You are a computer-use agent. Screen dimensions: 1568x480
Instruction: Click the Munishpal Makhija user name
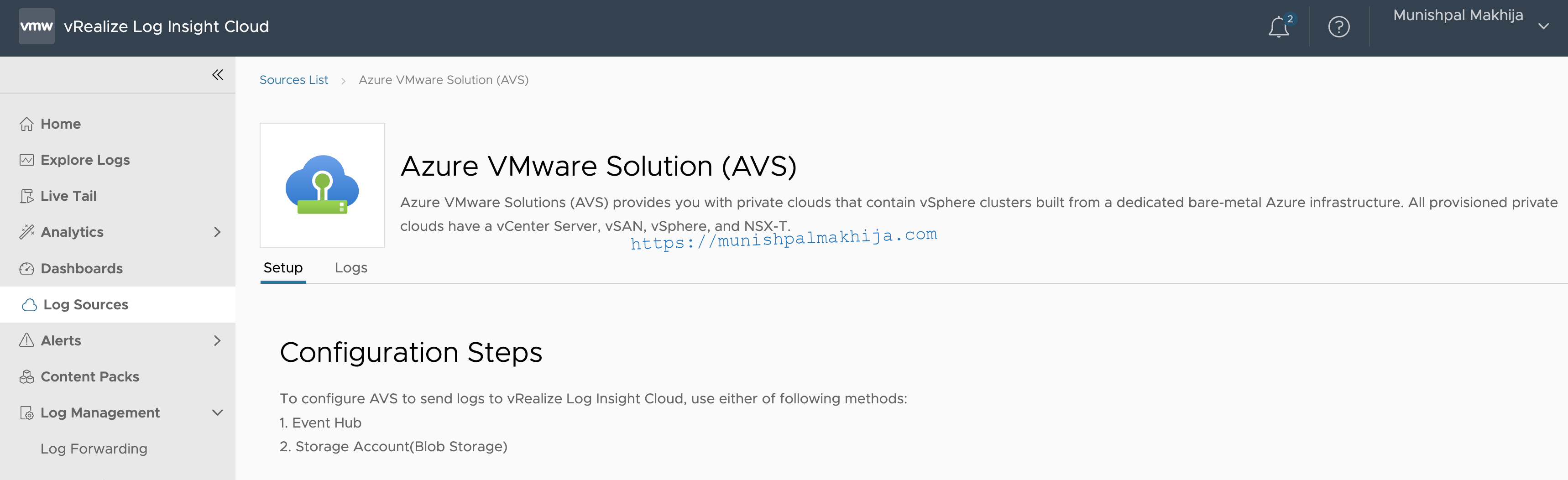(1458, 15)
